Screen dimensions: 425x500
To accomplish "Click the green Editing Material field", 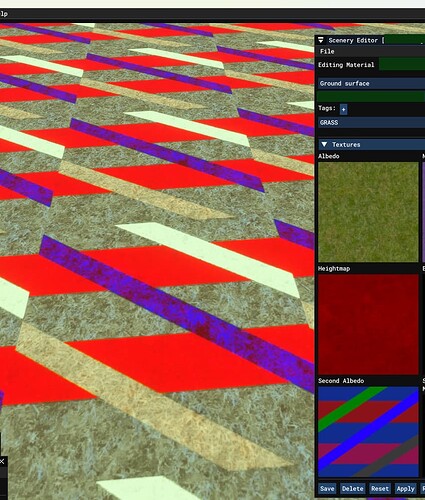I will (x=402, y=65).
